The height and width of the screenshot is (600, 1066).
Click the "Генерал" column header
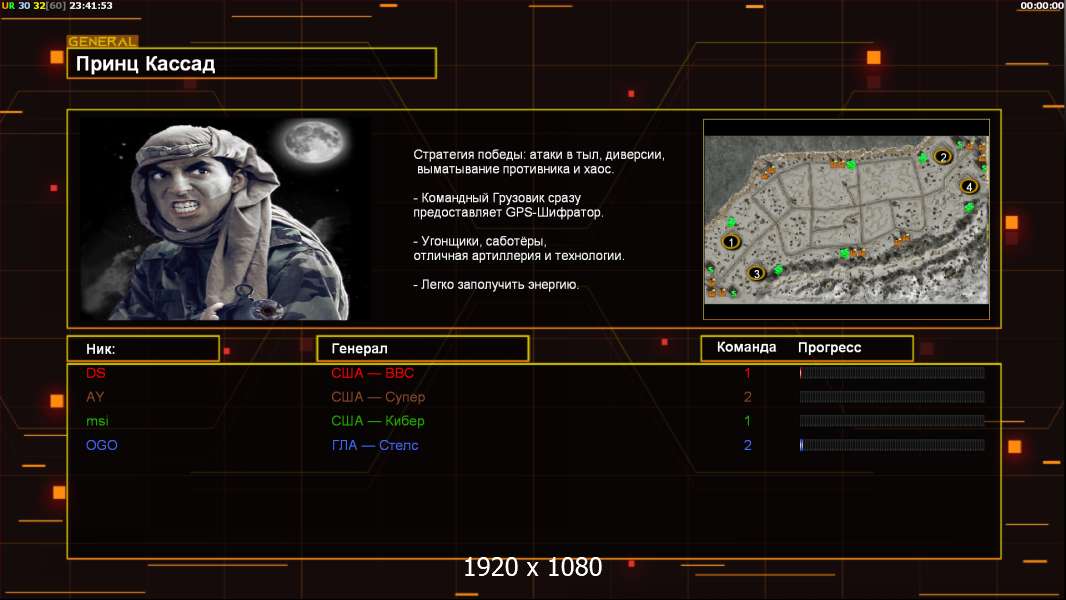point(422,349)
